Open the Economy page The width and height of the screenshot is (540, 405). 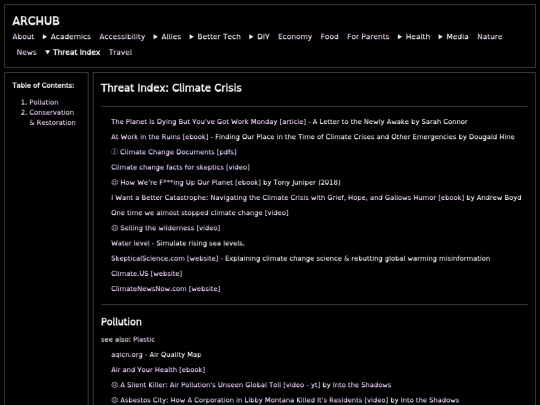[x=295, y=37]
